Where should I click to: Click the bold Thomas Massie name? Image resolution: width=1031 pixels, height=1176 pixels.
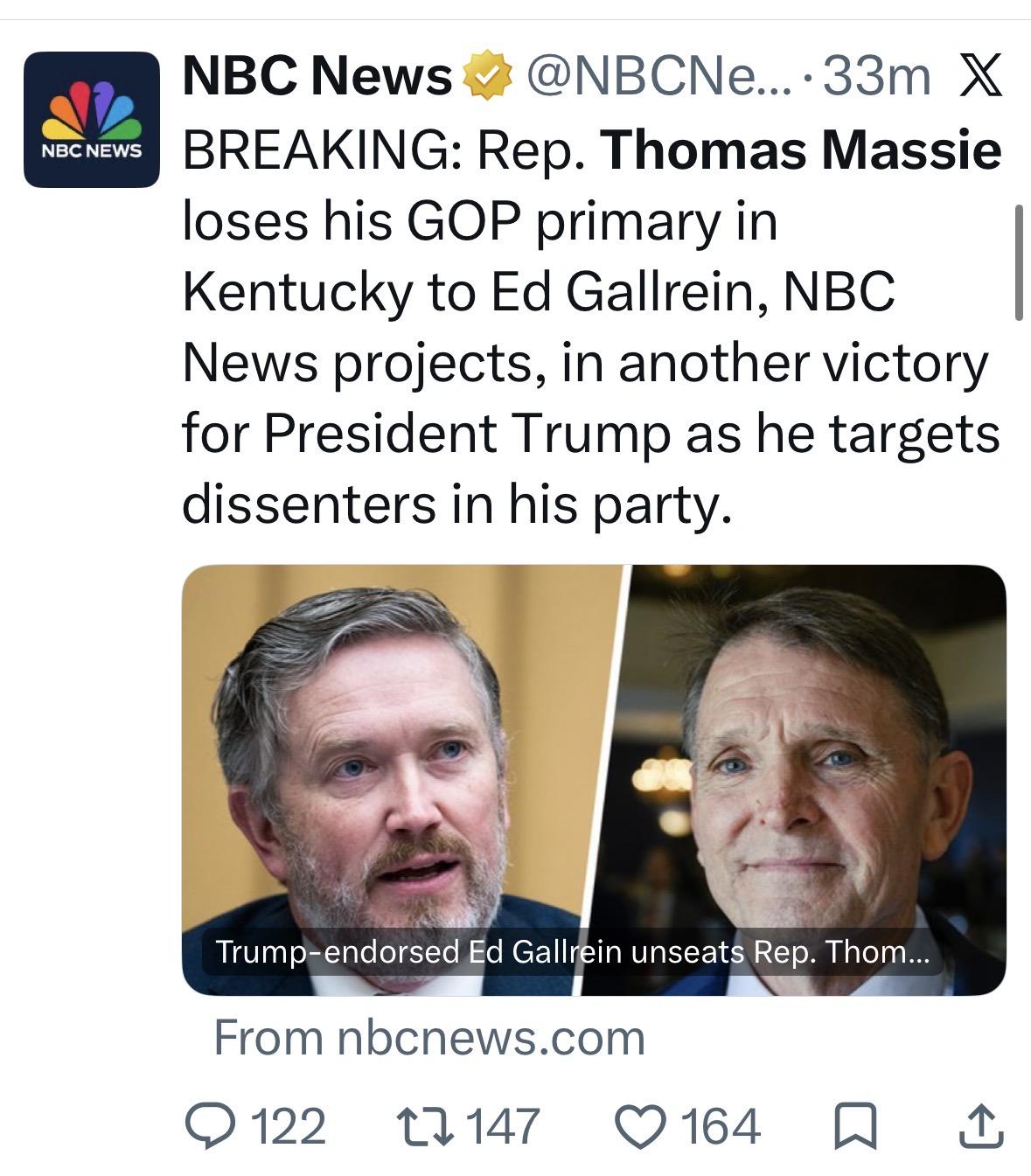(800, 150)
